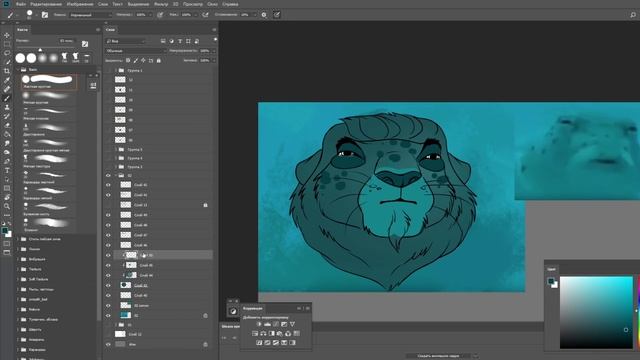Open the Фильтр menu
The width and height of the screenshot is (640, 360).
pos(161,4)
